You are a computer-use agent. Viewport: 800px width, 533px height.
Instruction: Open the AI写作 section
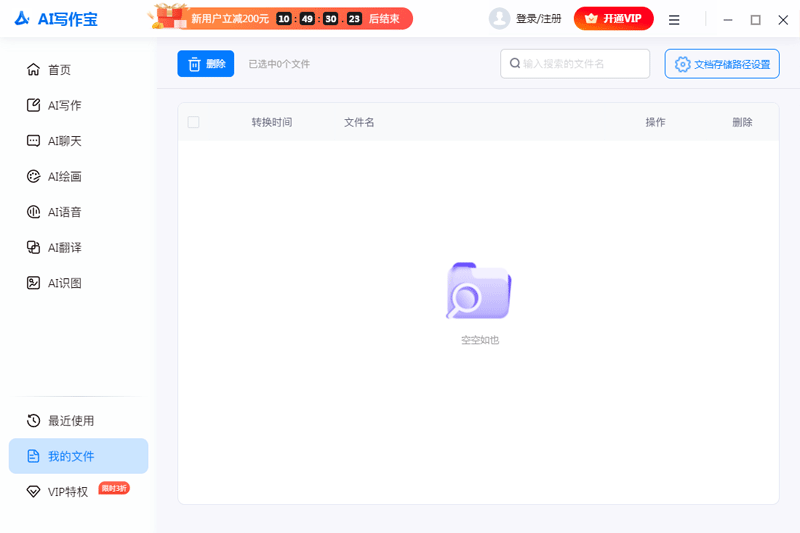[x=54, y=105]
